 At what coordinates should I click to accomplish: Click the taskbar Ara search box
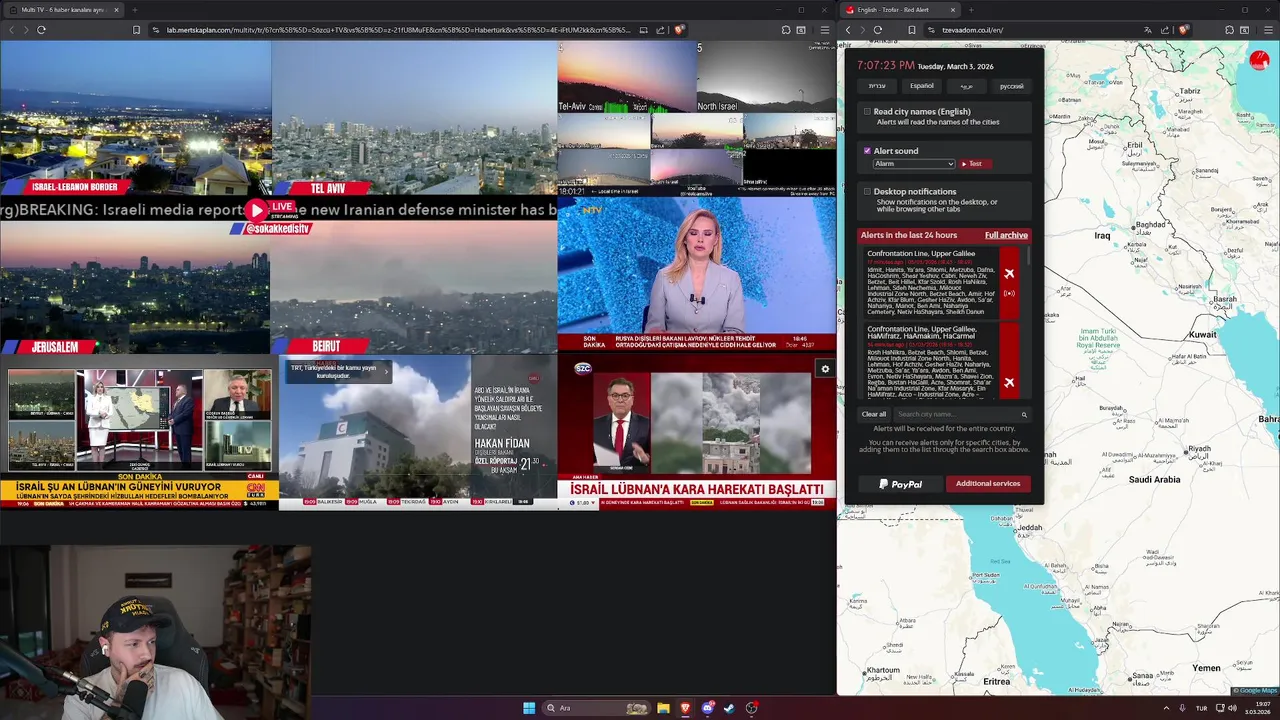[x=596, y=708]
